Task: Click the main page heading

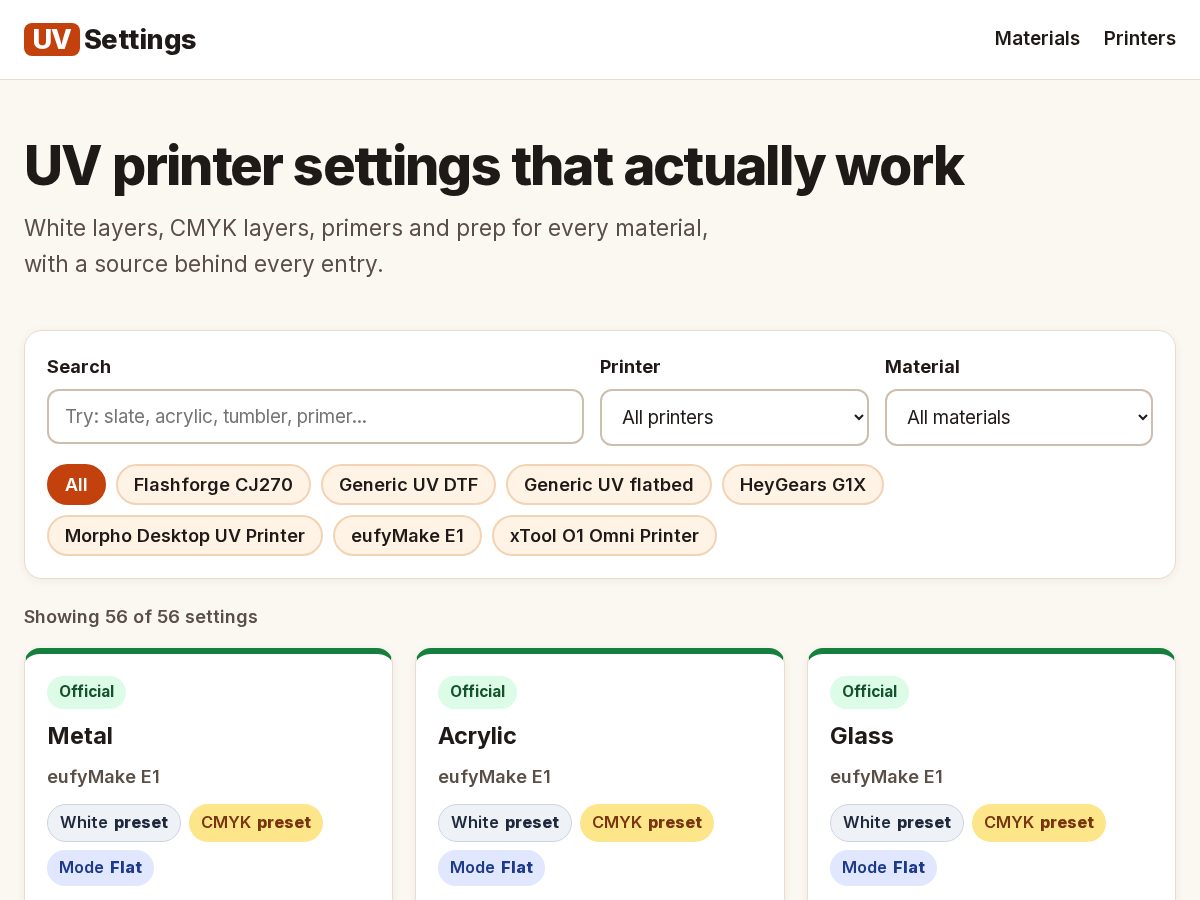Action: point(494,166)
